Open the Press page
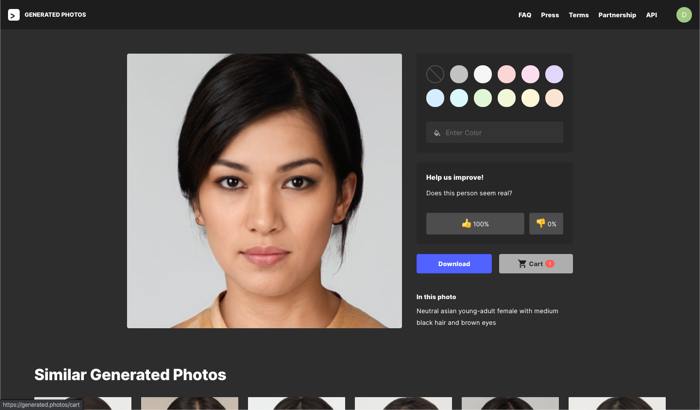Image resolution: width=700 pixels, height=410 pixels. pyautogui.click(x=550, y=15)
